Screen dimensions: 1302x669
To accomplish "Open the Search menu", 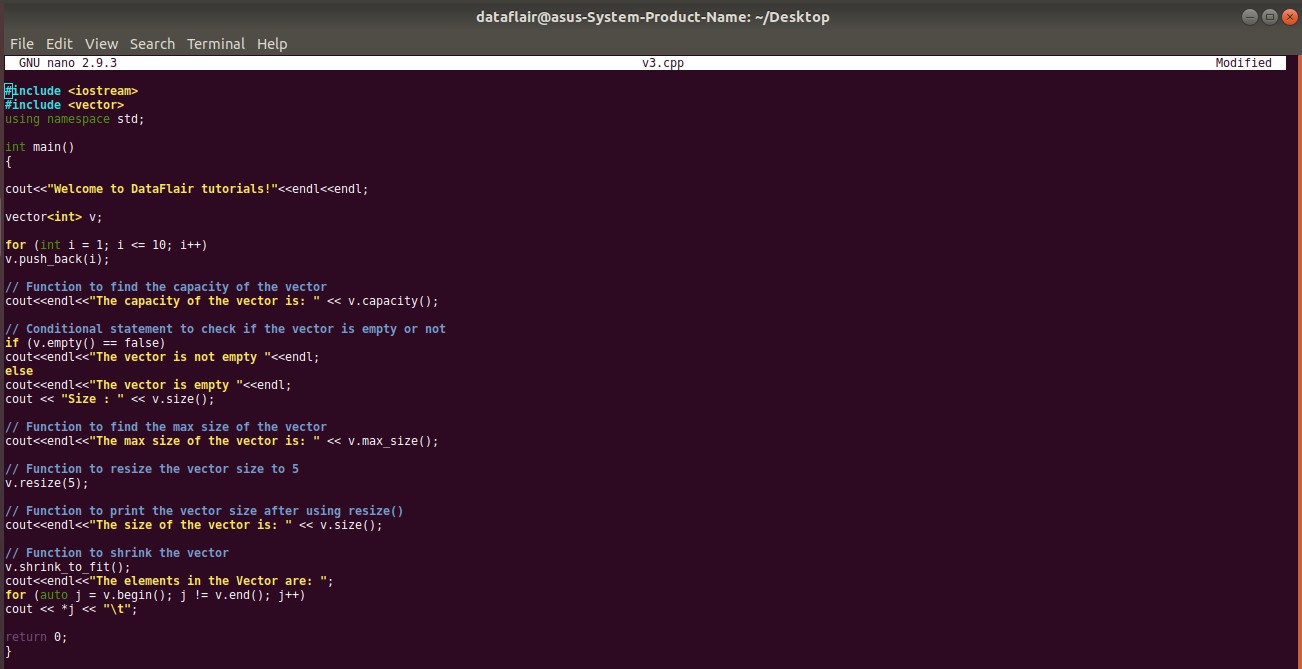I will tap(151, 43).
